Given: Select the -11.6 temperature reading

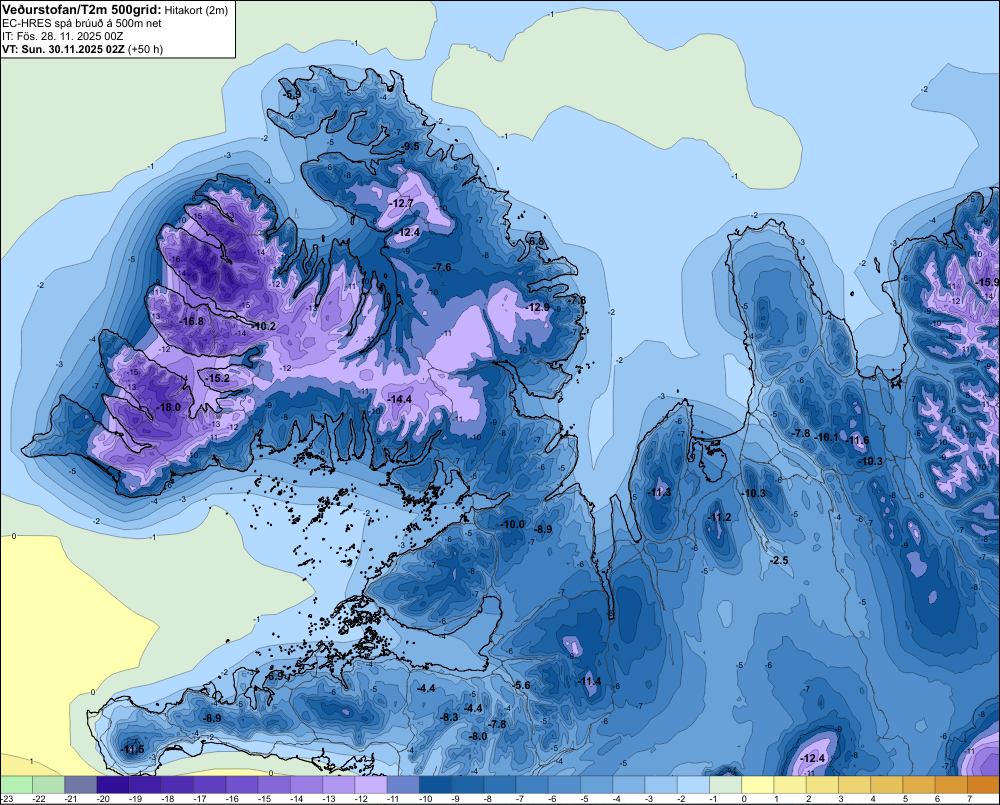Looking at the screenshot, I should [857, 440].
